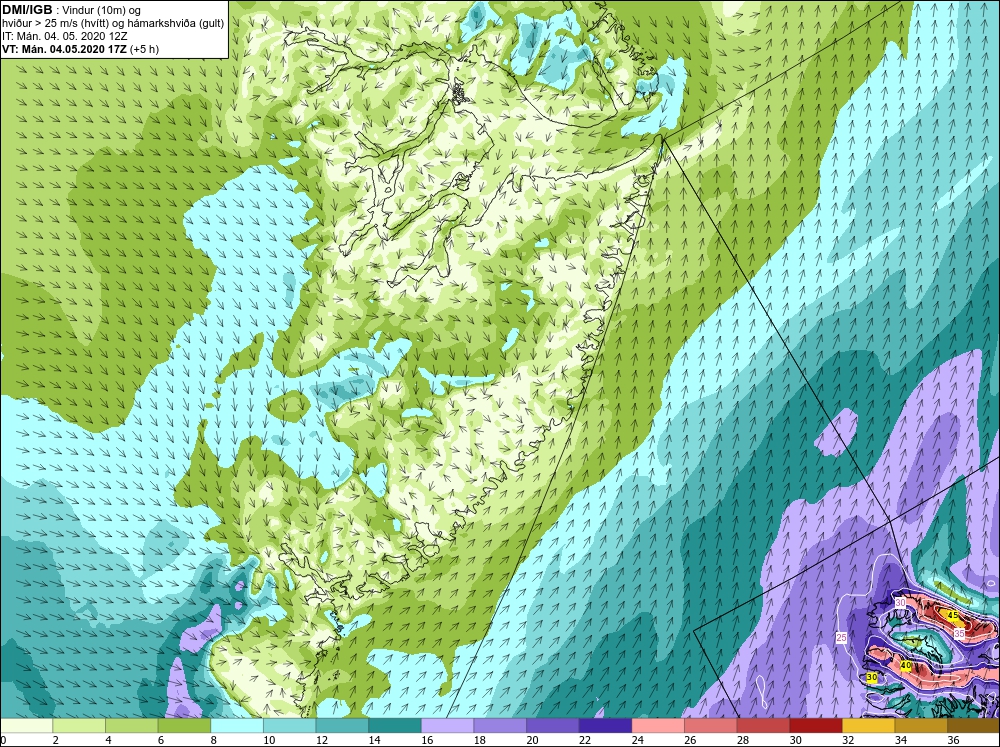Pick the violet 20–22 m/s legend swatch
The height and width of the screenshot is (747, 1000).
click(552, 725)
